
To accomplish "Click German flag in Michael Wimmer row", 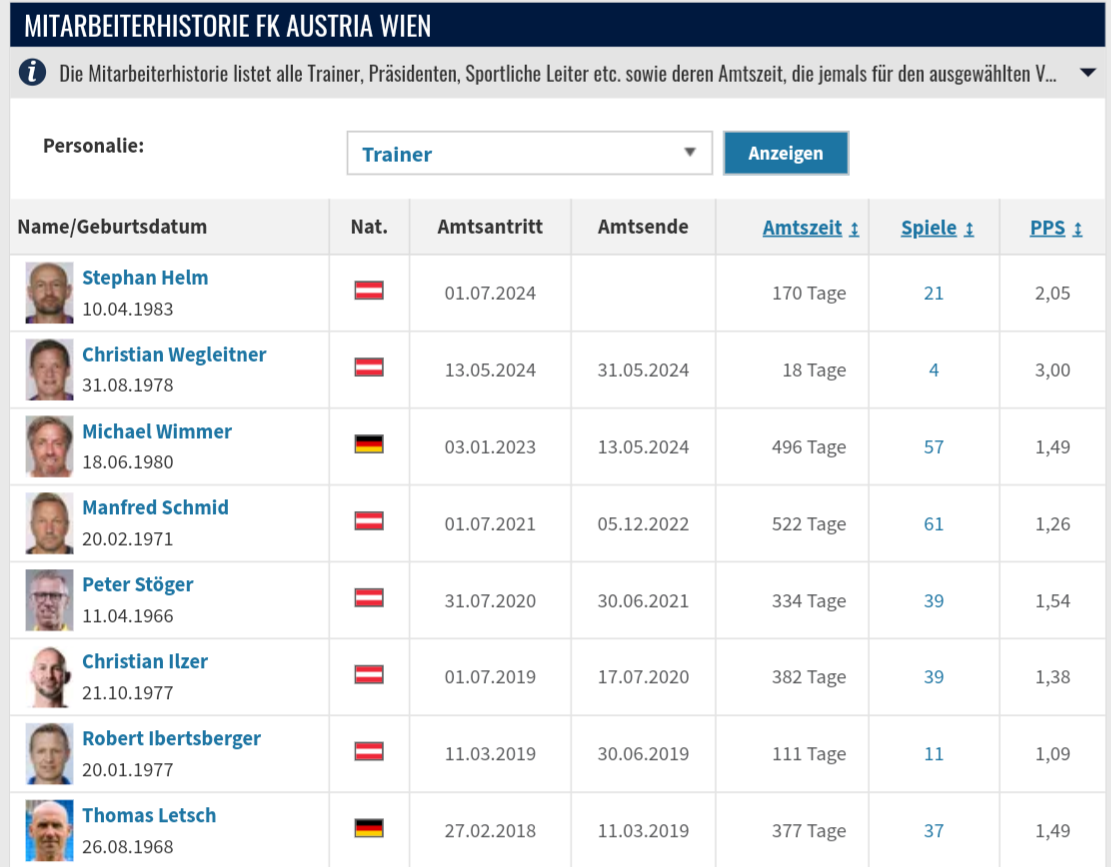I will point(369,444).
